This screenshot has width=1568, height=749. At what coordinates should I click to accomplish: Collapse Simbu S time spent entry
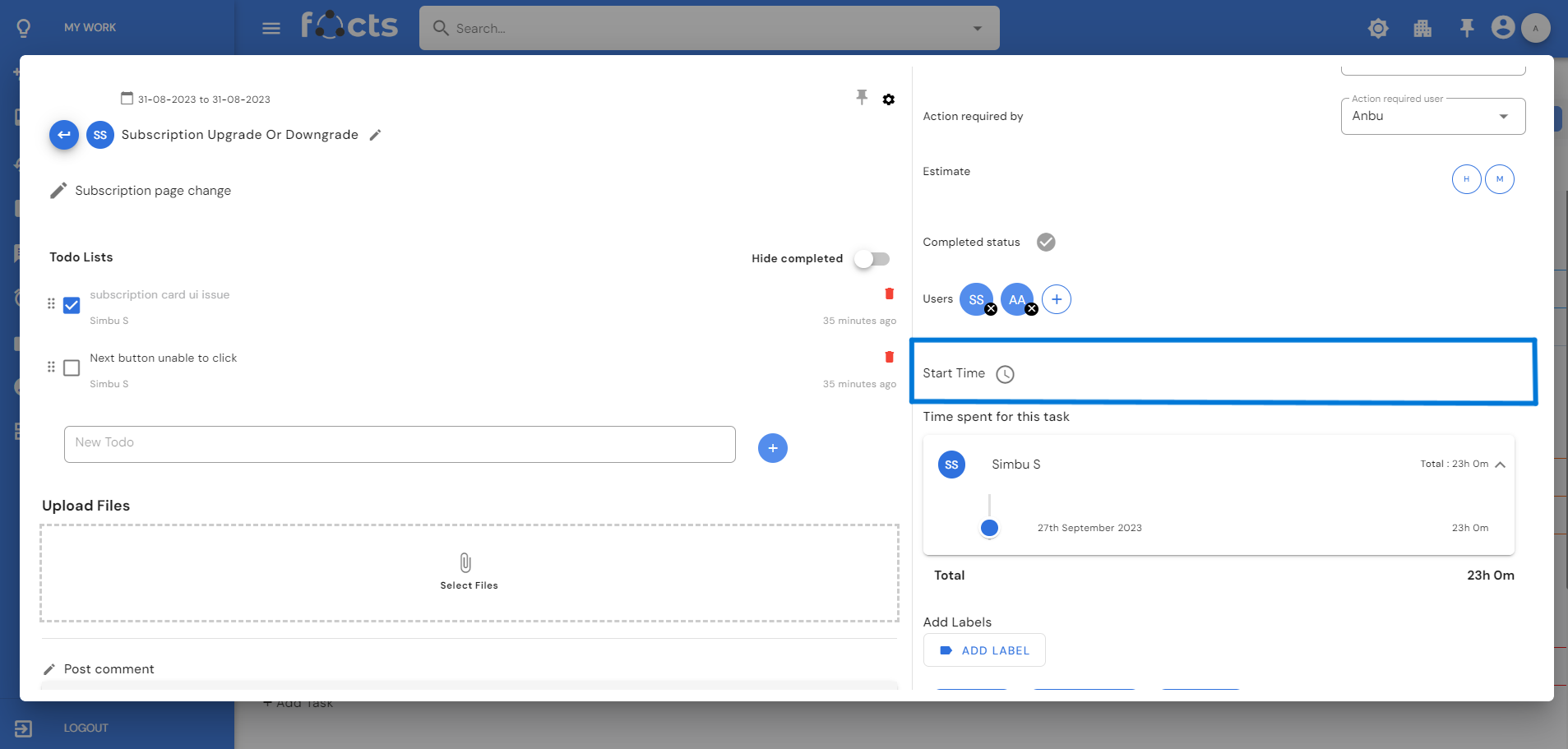pyautogui.click(x=1500, y=465)
